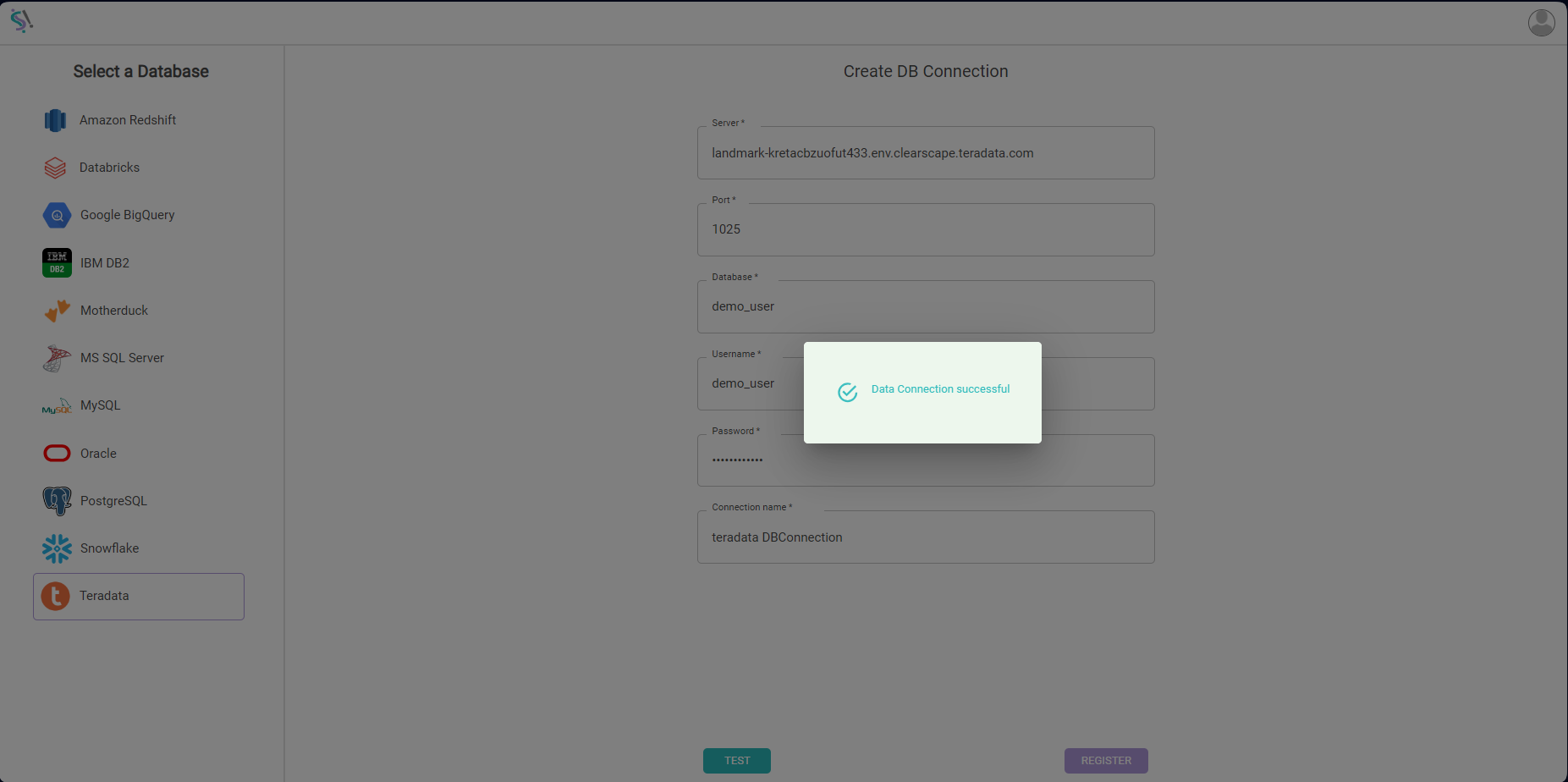The image size is (1568, 782).
Task: Choose Snowflake label
Action: 109,548
